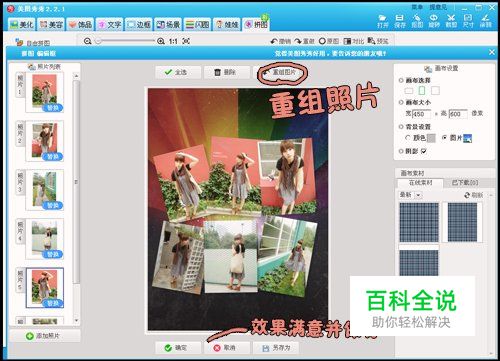Click the 全选 select-all button

178,72
